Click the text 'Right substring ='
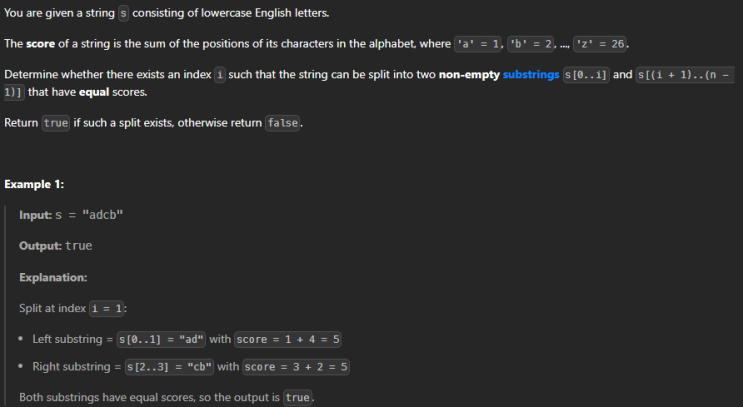 click(x=77, y=367)
